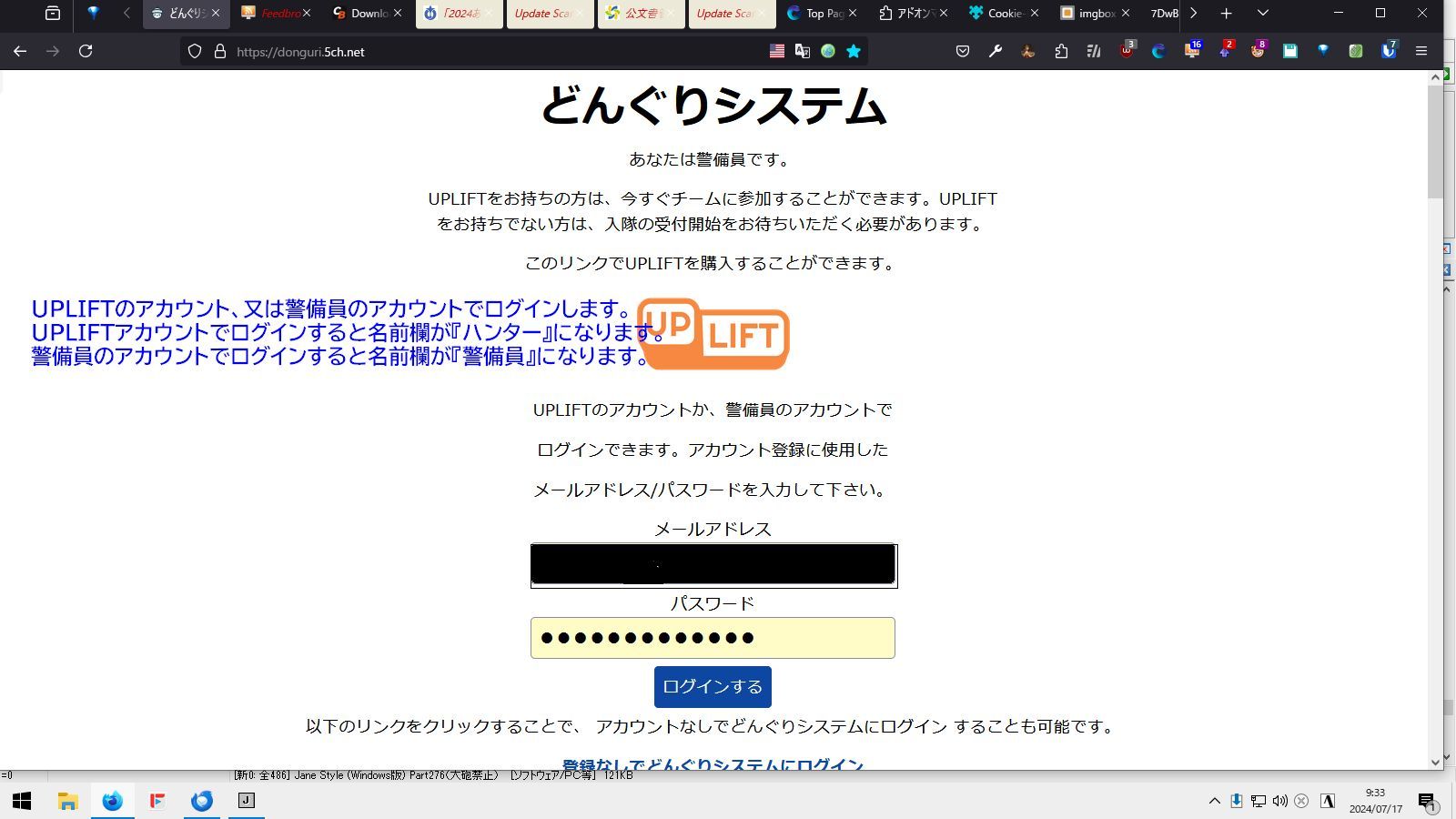
Task: Click the page vertical scrollbar thumb
Action: click(1435, 143)
